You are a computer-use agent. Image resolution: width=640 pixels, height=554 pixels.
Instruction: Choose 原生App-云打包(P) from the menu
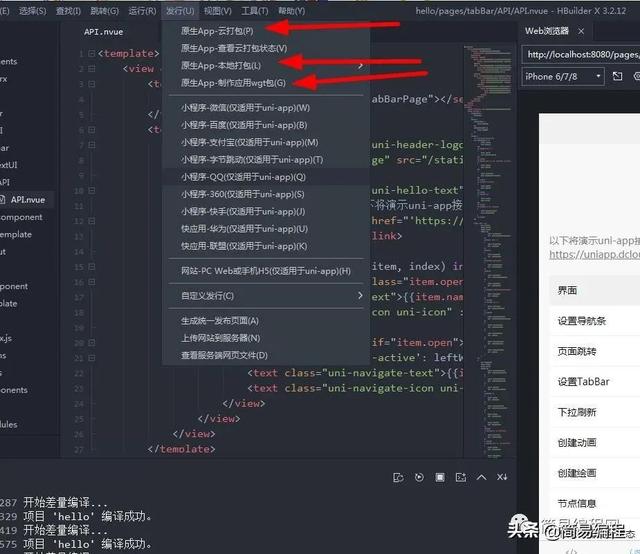pos(266,31)
